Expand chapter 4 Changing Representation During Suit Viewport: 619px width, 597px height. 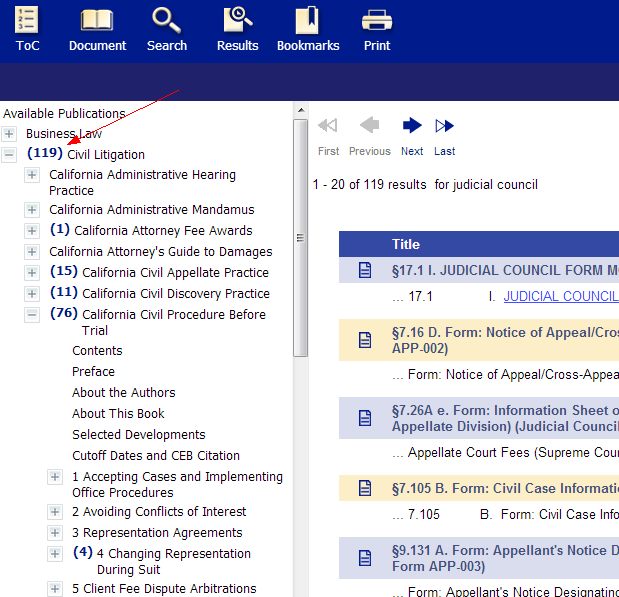click(x=55, y=554)
